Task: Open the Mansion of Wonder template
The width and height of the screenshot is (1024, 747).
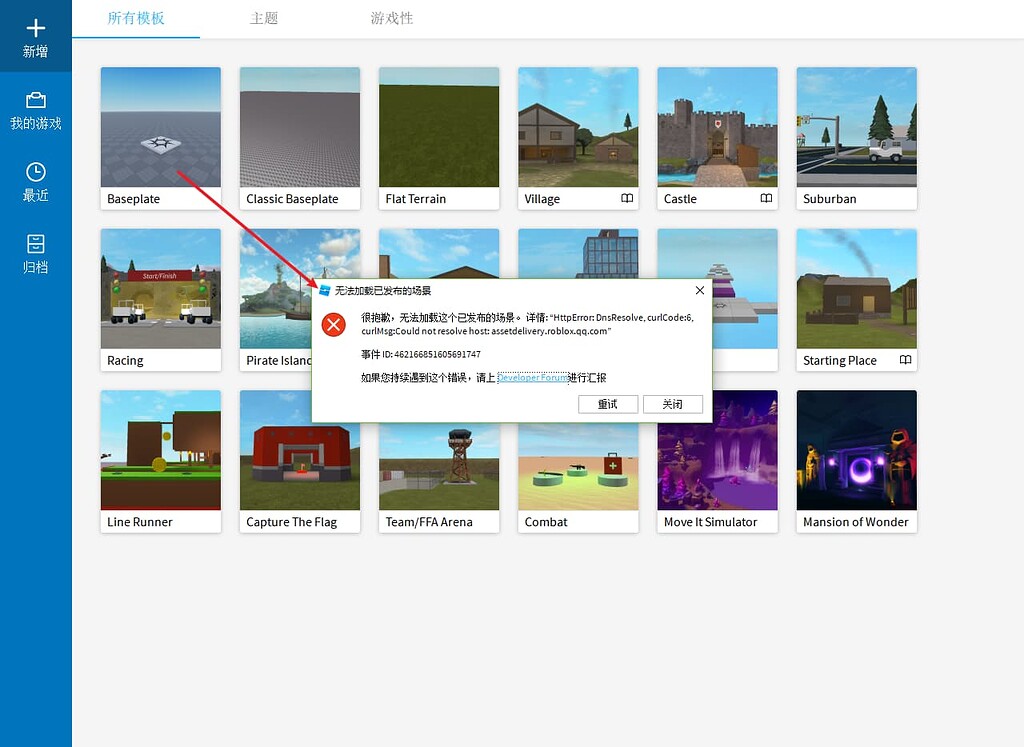Action: (856, 450)
